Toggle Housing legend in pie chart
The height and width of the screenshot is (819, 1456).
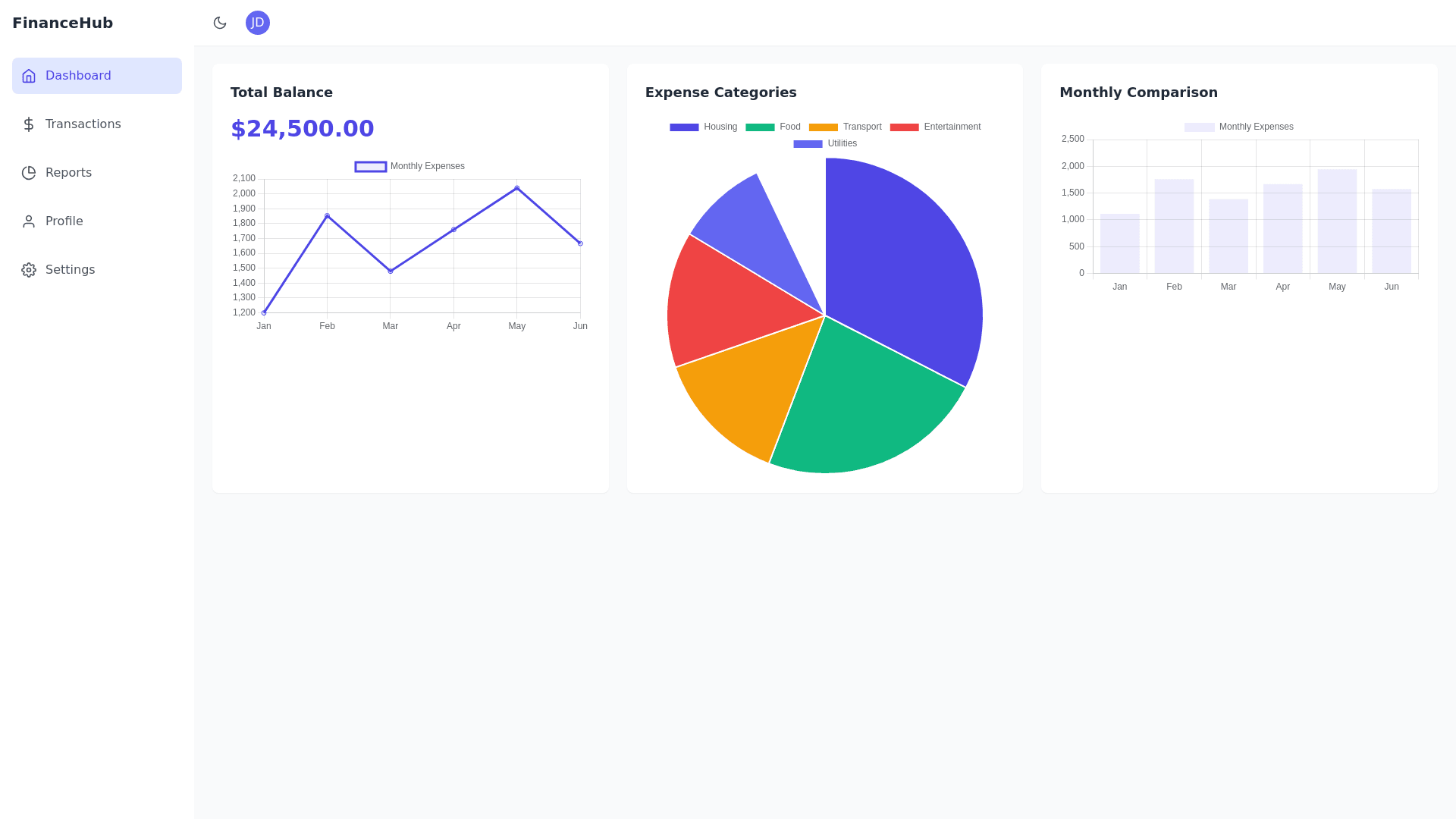(703, 127)
